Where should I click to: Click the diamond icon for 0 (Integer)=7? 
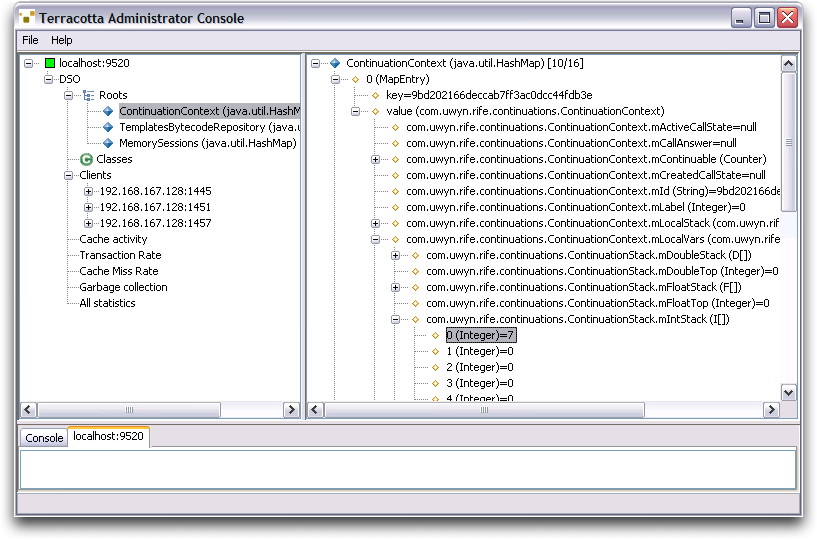pos(436,335)
